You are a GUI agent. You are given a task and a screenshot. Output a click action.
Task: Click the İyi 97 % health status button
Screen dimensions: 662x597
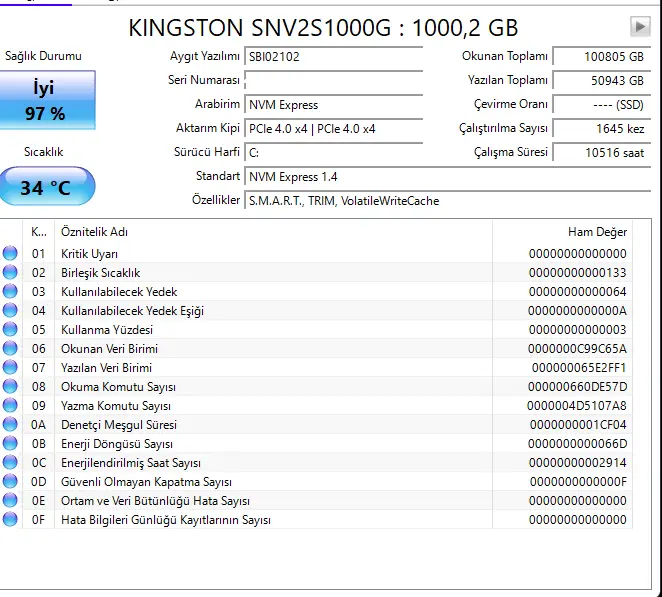click(x=47, y=100)
